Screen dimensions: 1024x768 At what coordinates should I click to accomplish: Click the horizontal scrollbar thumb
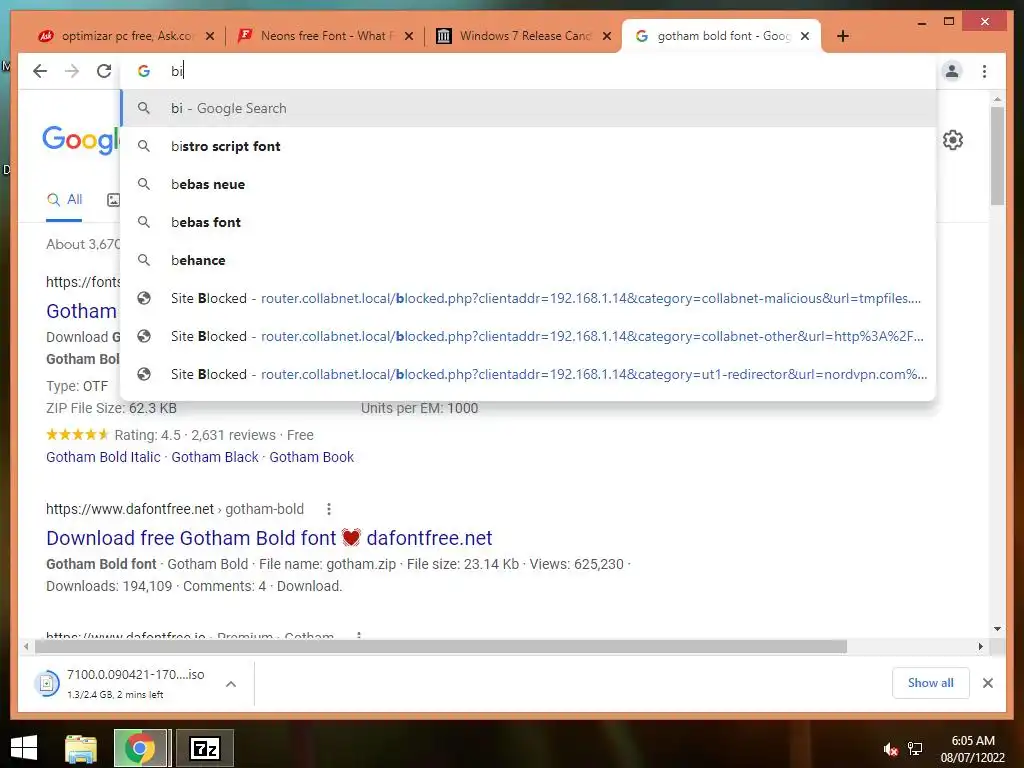441,647
